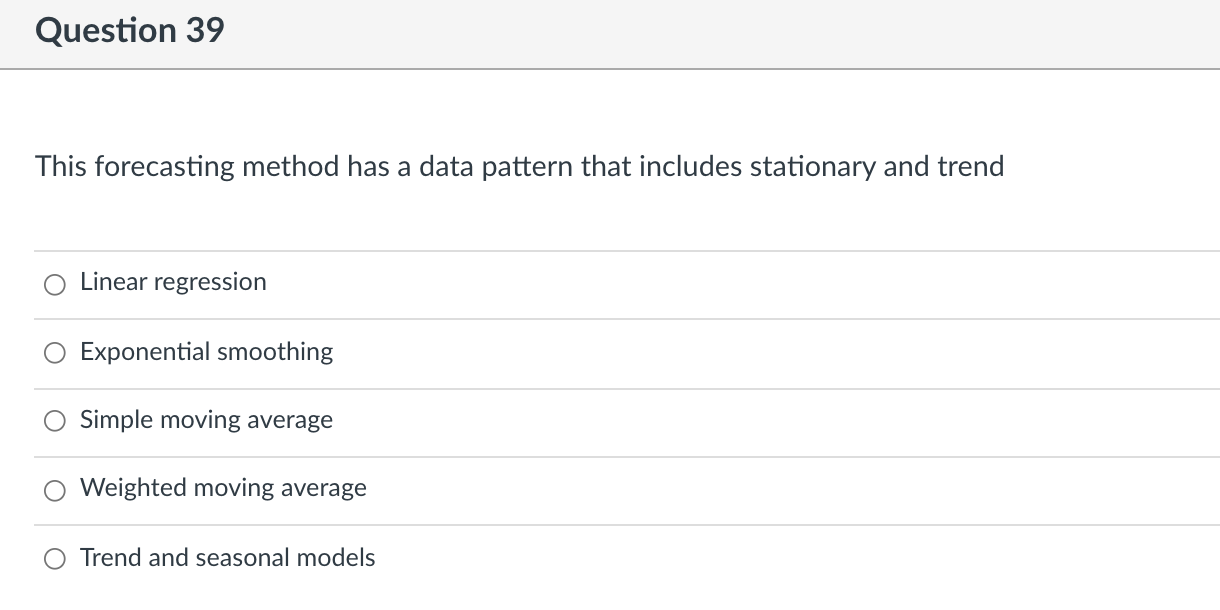
Task: Click the Question 39 header
Action: 130,30
